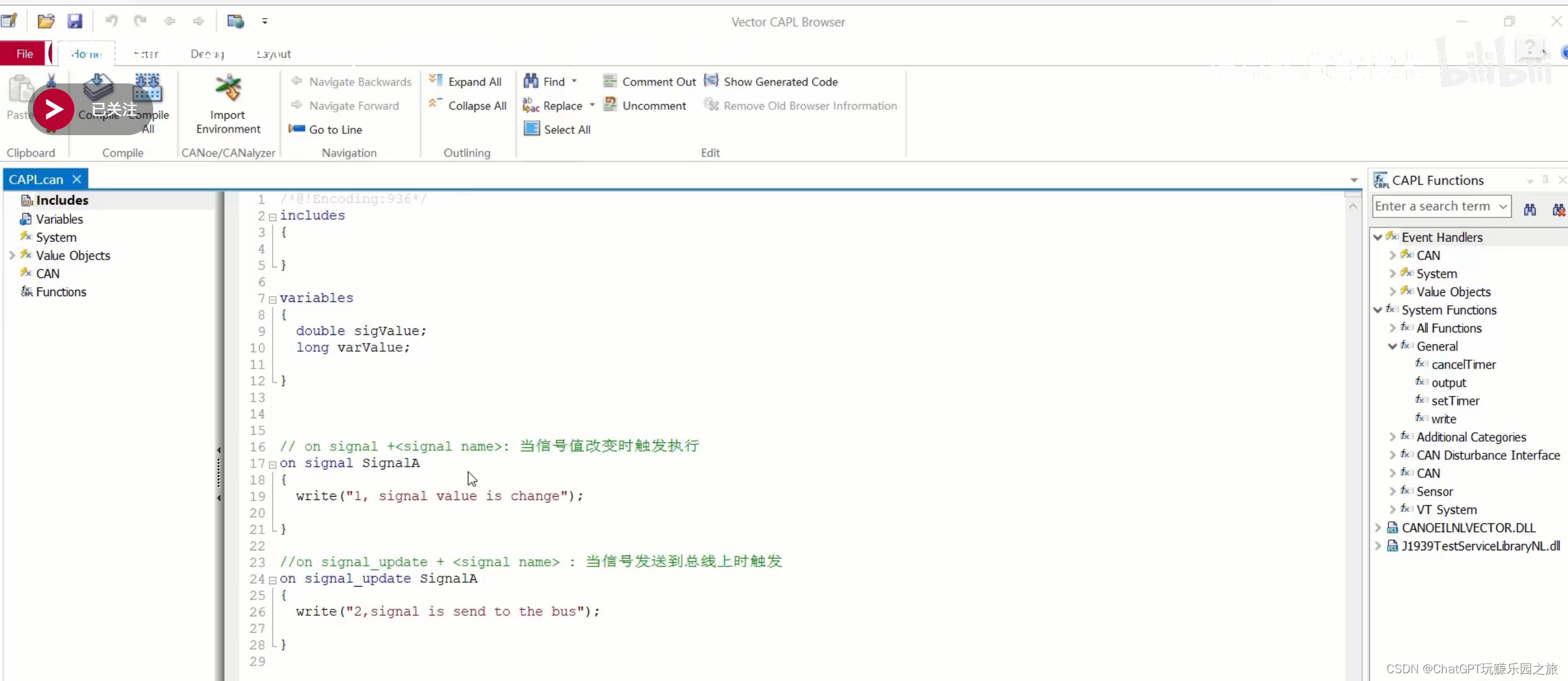Expand CAN Disturbance Interface node

coord(1392,455)
